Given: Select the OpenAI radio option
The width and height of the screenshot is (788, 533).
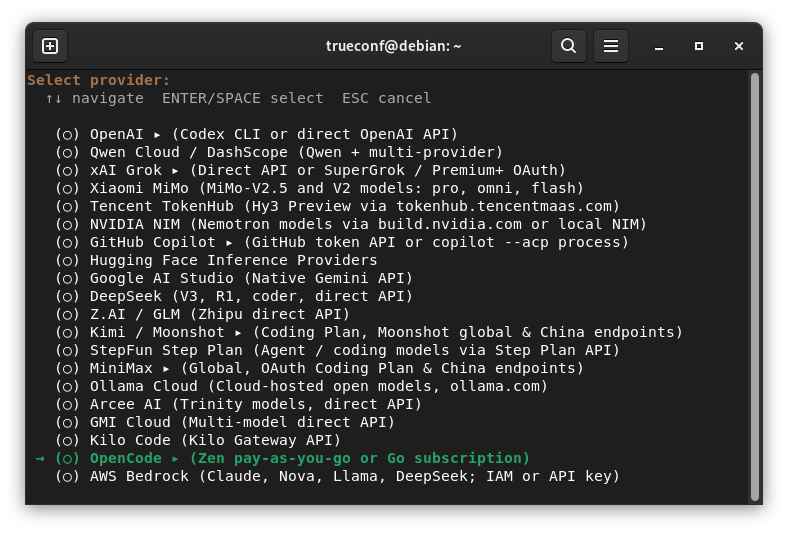Looking at the screenshot, I should coord(67,135).
